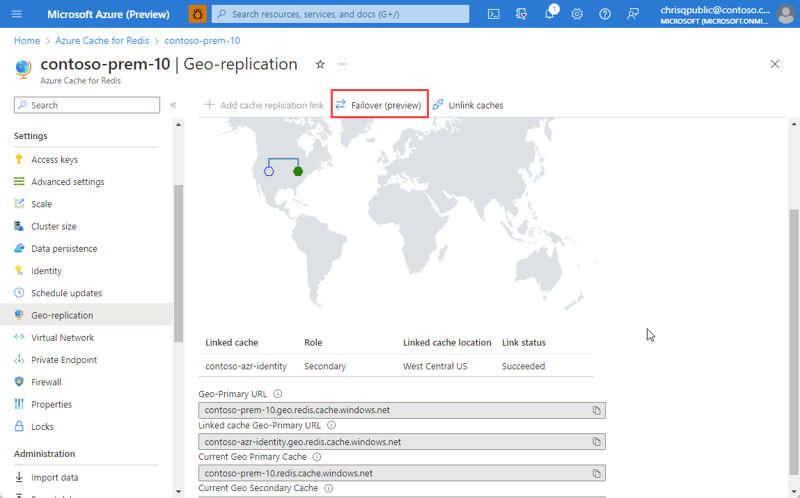The height and width of the screenshot is (498, 800).
Task: Click the Link status column header
Action: point(523,342)
